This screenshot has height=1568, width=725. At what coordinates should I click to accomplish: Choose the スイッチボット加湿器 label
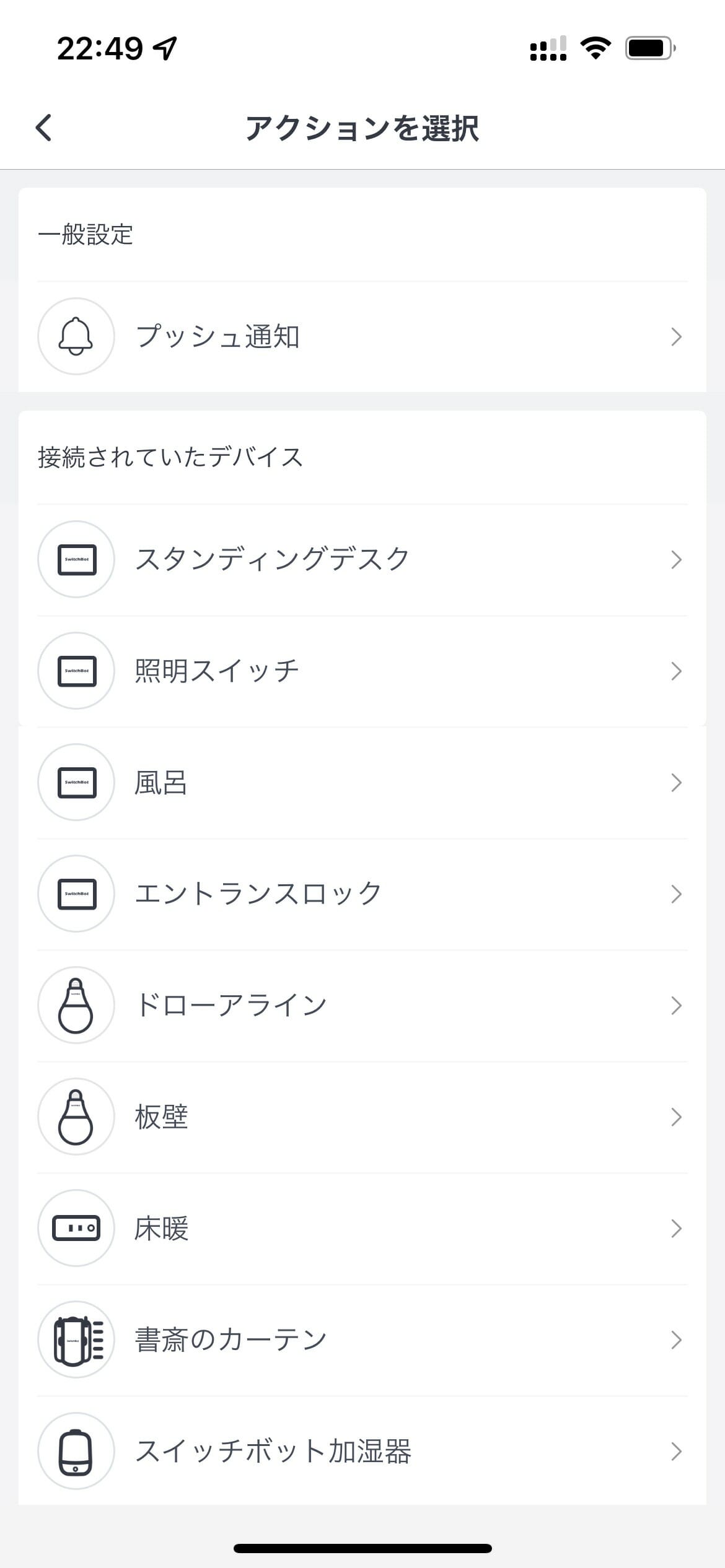pos(273,1452)
